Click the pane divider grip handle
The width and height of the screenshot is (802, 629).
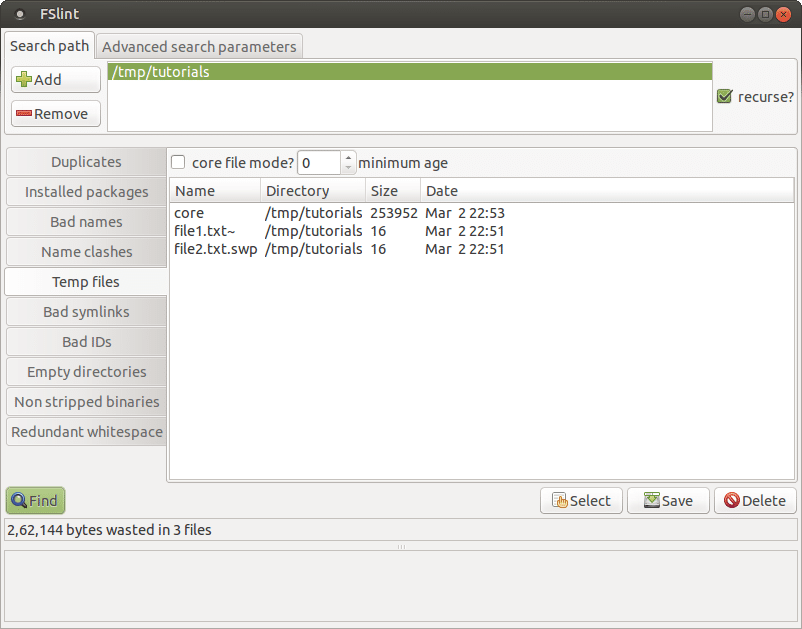[402, 547]
